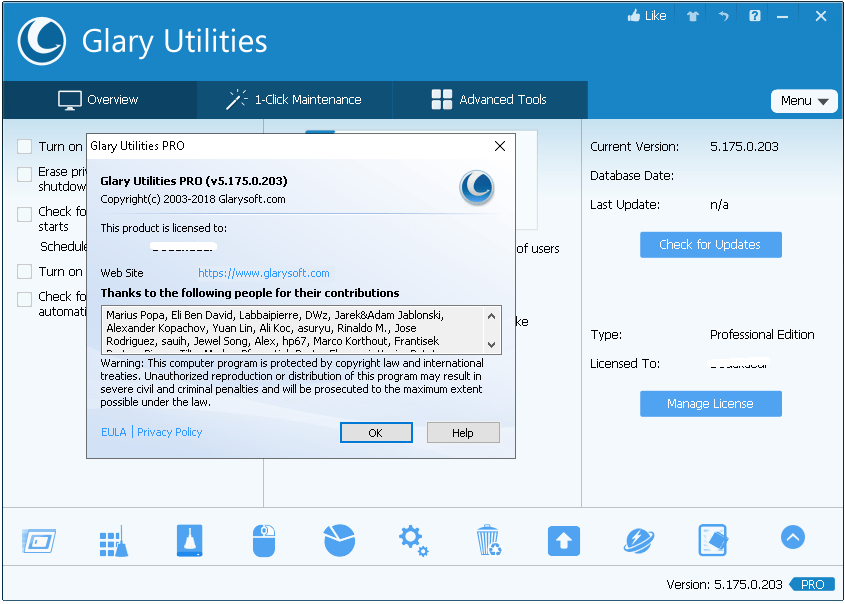
Task: Switch to the Advanced Tools tab
Action: pos(490,100)
